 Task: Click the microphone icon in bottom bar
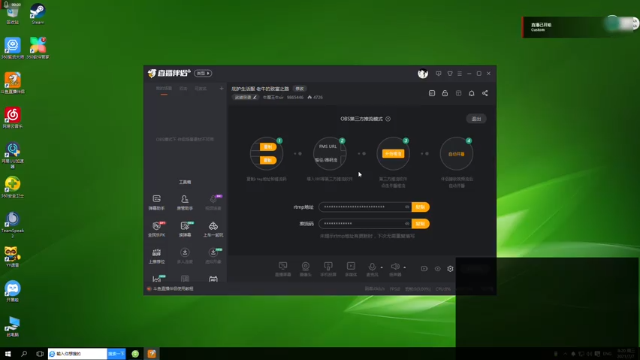(x=372, y=267)
